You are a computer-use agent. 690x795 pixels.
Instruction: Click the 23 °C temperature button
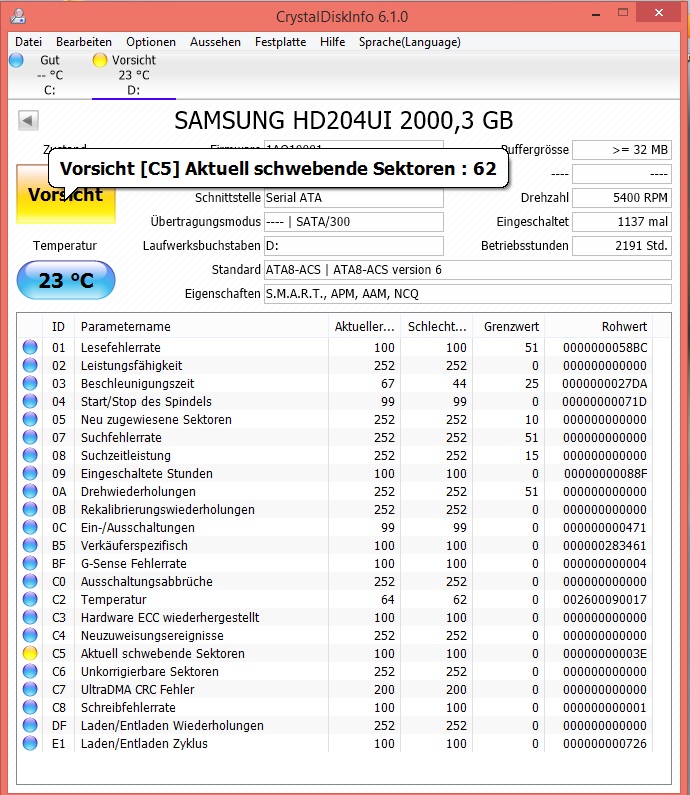66,280
